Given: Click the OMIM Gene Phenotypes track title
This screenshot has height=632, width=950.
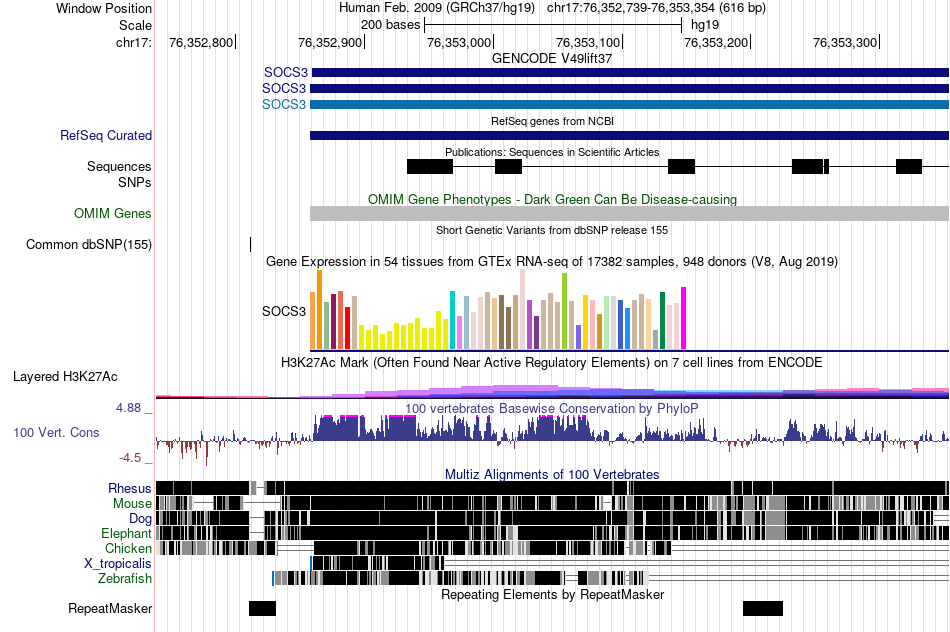Looking at the screenshot, I should point(552,199).
